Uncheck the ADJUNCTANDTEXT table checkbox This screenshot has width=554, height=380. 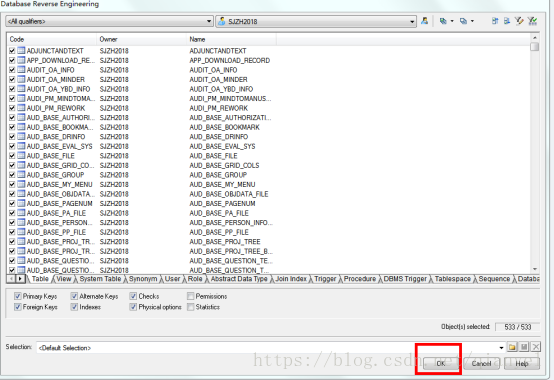(12, 51)
